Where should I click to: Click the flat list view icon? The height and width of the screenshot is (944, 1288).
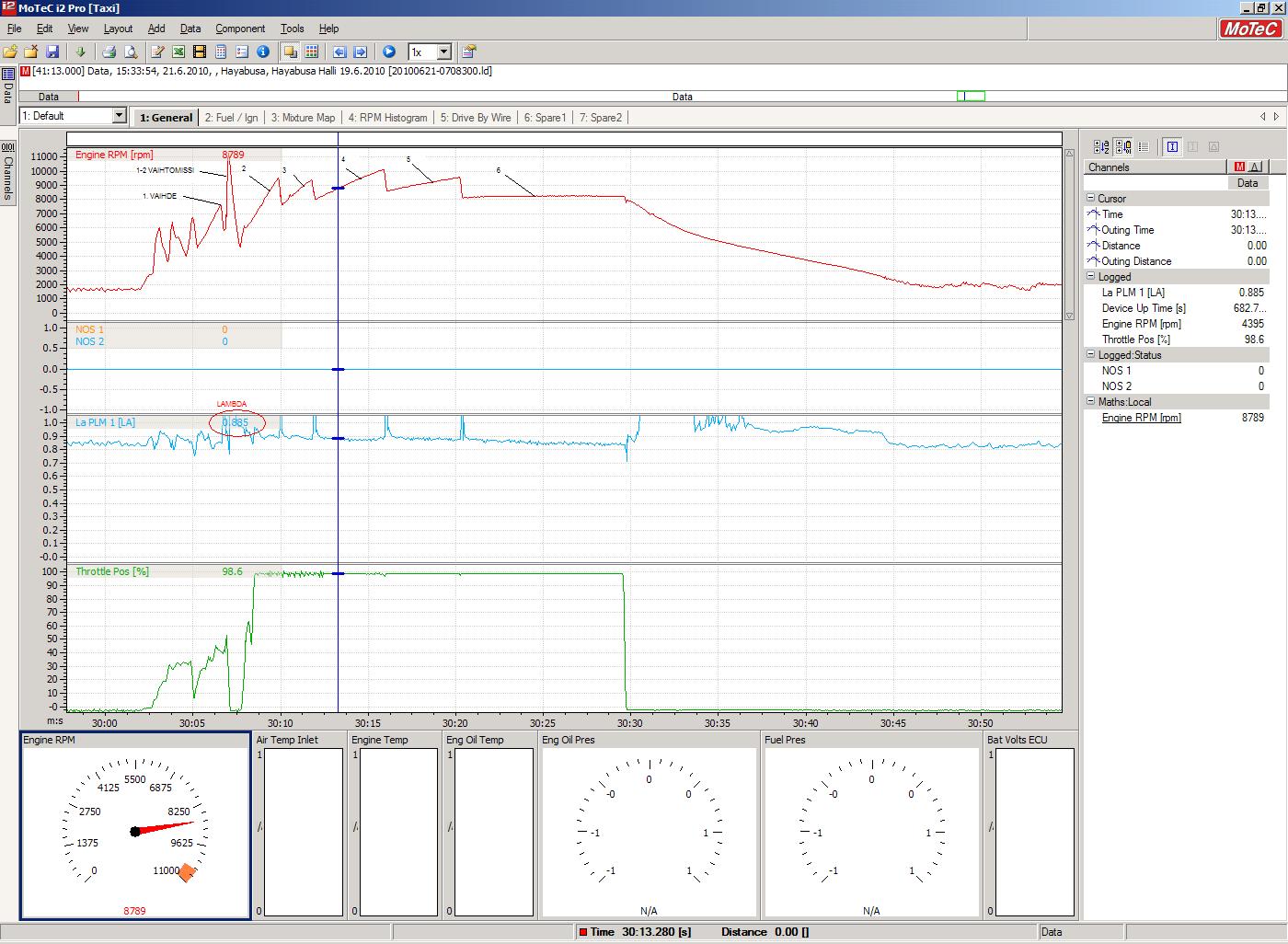click(x=1144, y=146)
